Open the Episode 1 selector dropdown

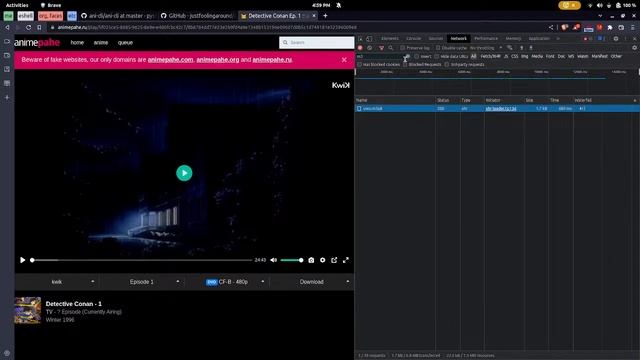tap(142, 282)
